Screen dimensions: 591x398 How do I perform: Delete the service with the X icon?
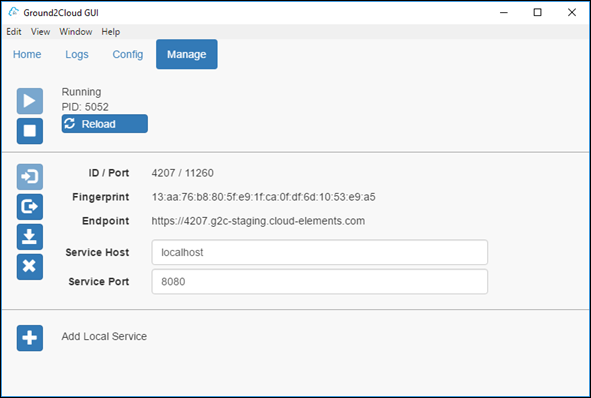[x=30, y=267]
